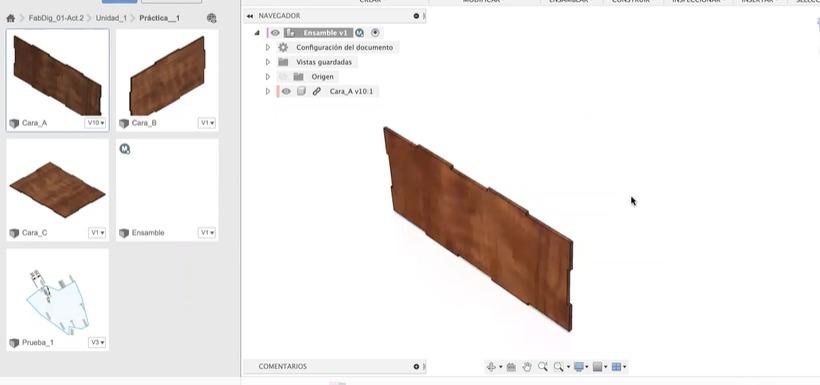Click the milestone badge on Ensamble thumbnail
The height and width of the screenshot is (385, 820).
click(x=124, y=149)
